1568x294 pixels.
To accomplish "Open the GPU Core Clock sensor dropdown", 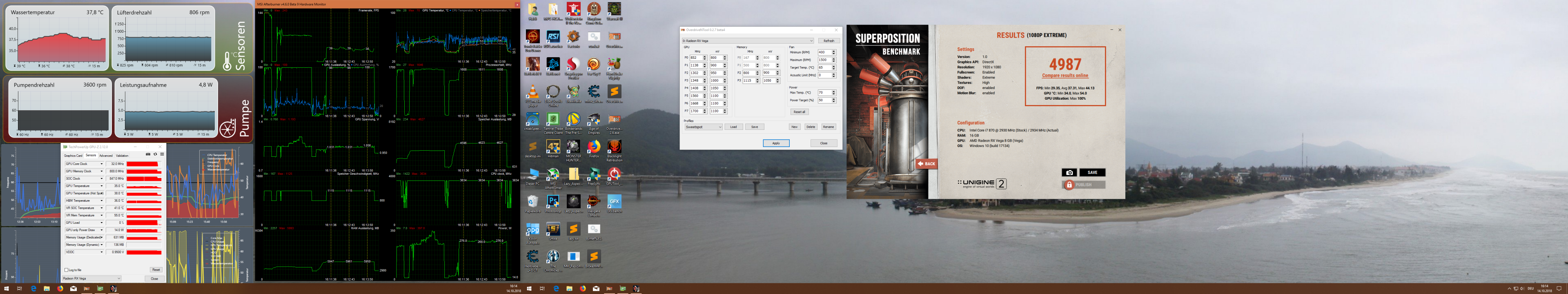I will point(102,164).
